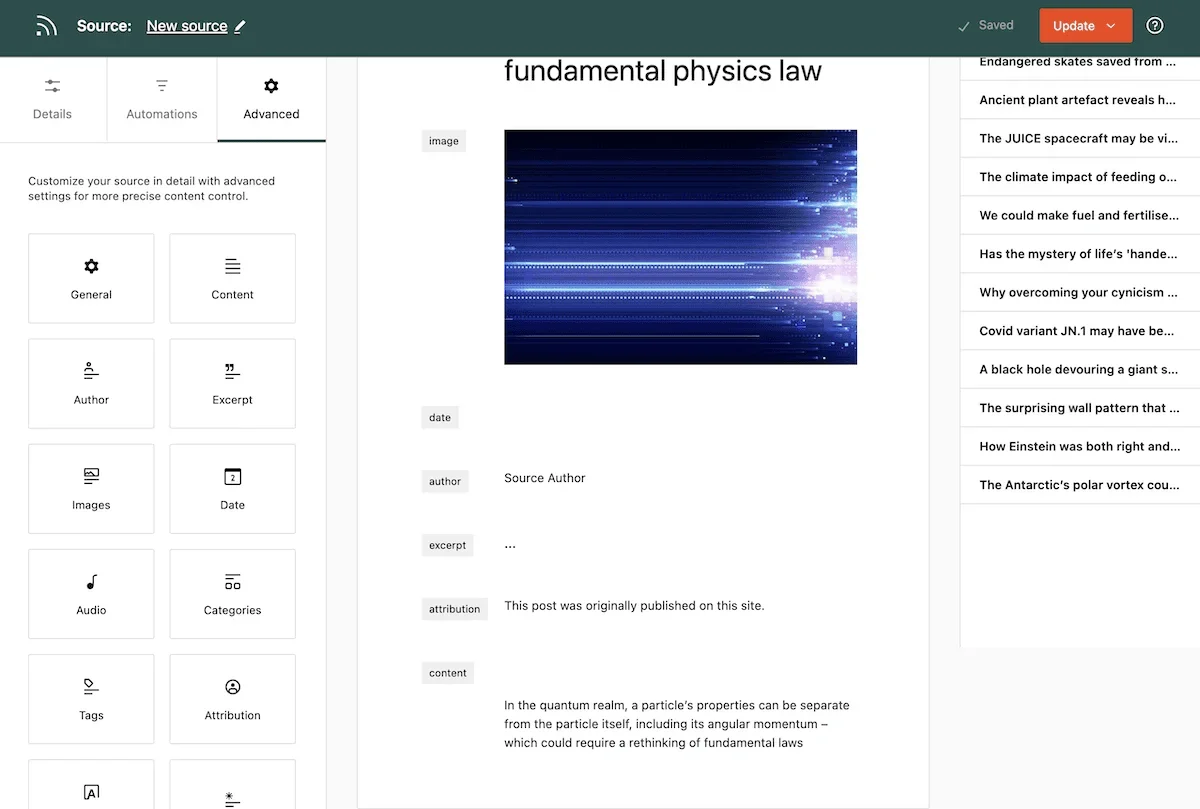1200x809 pixels.
Task: Open the Excerpt settings tile
Action: point(232,383)
